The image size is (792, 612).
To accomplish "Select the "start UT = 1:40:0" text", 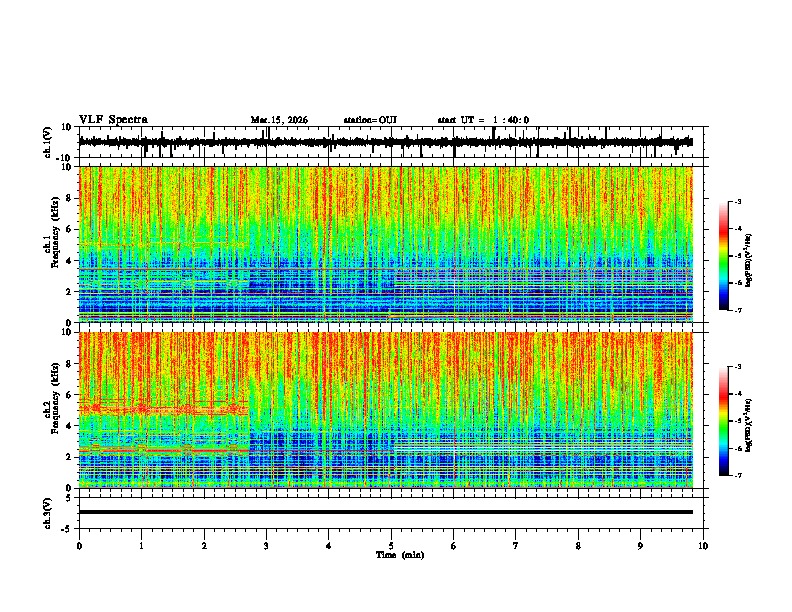I will 483,120.
